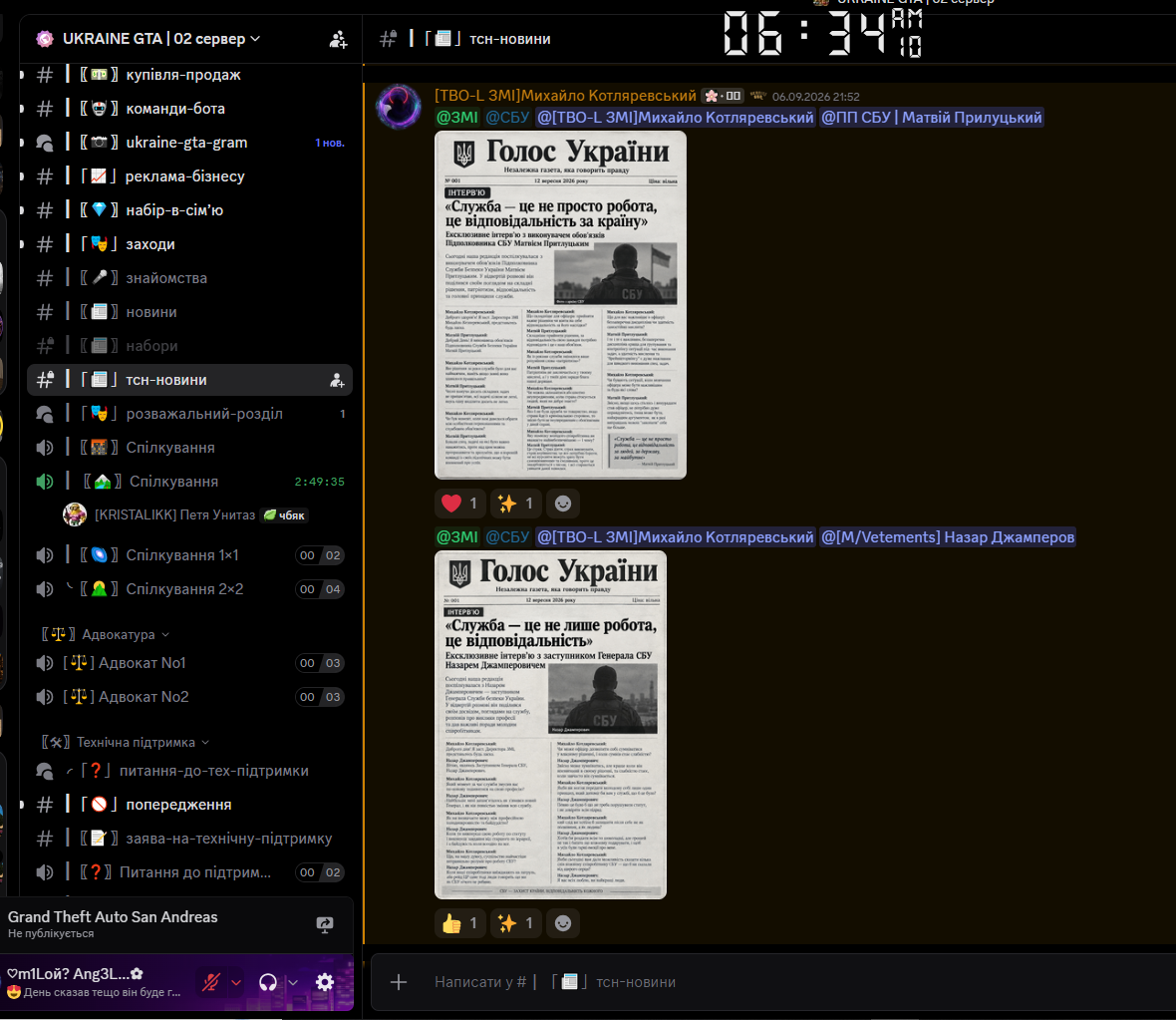Open розважальний-розділ forum channel

[x=189, y=414]
